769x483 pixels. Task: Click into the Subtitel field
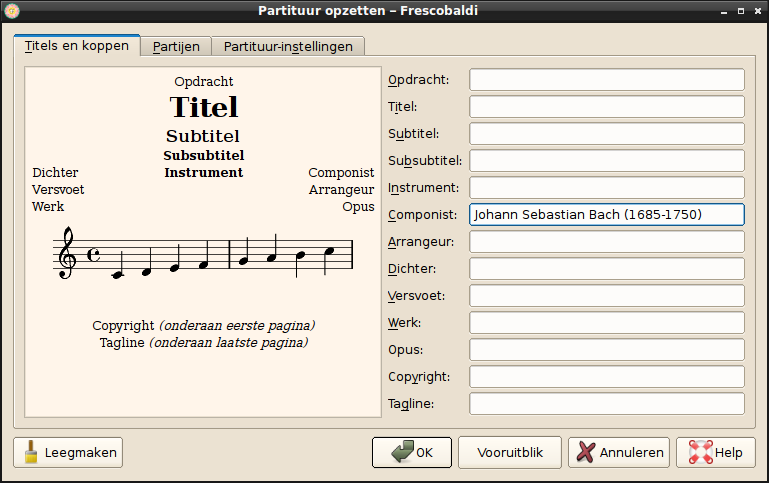(x=606, y=134)
